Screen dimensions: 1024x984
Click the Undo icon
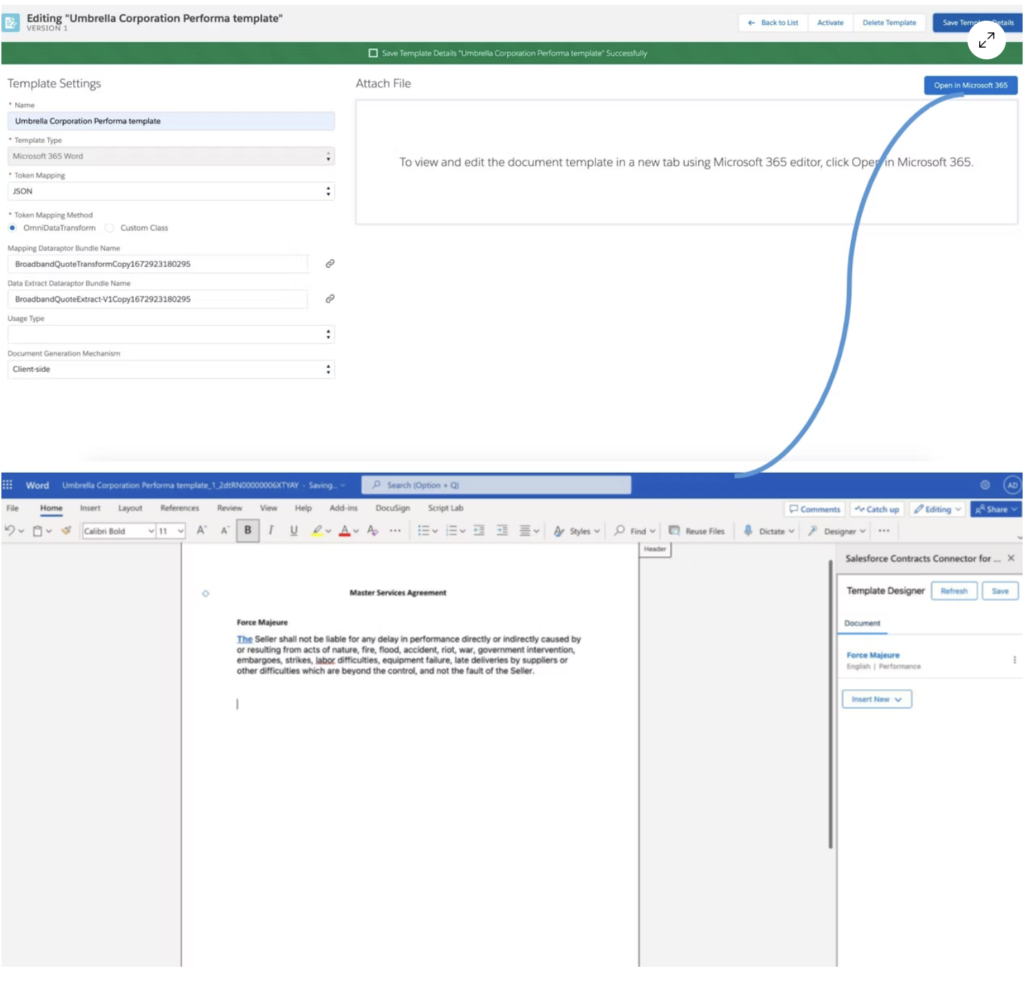pyautogui.click(x=10, y=529)
